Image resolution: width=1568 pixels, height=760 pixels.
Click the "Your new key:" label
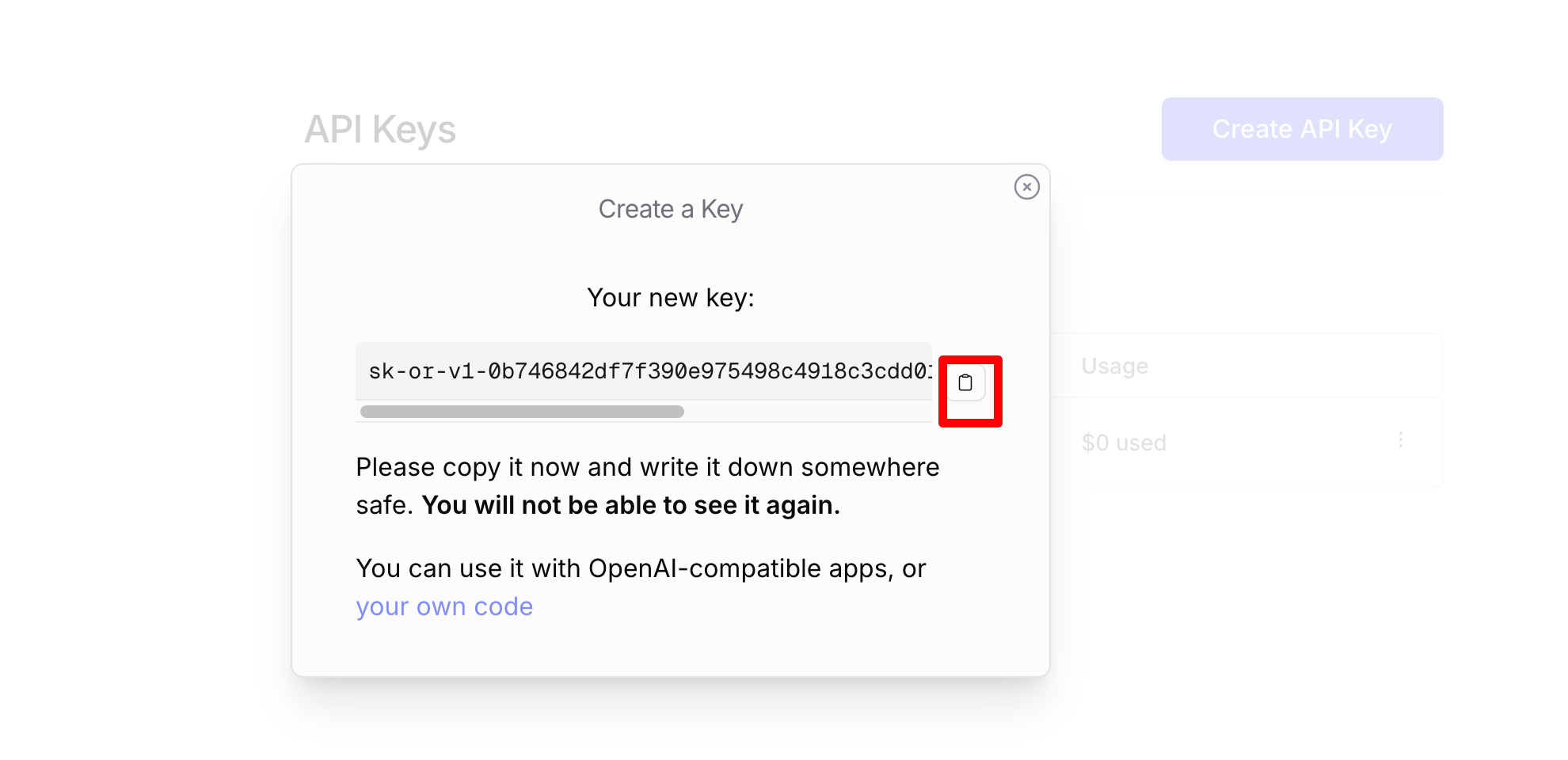click(670, 298)
